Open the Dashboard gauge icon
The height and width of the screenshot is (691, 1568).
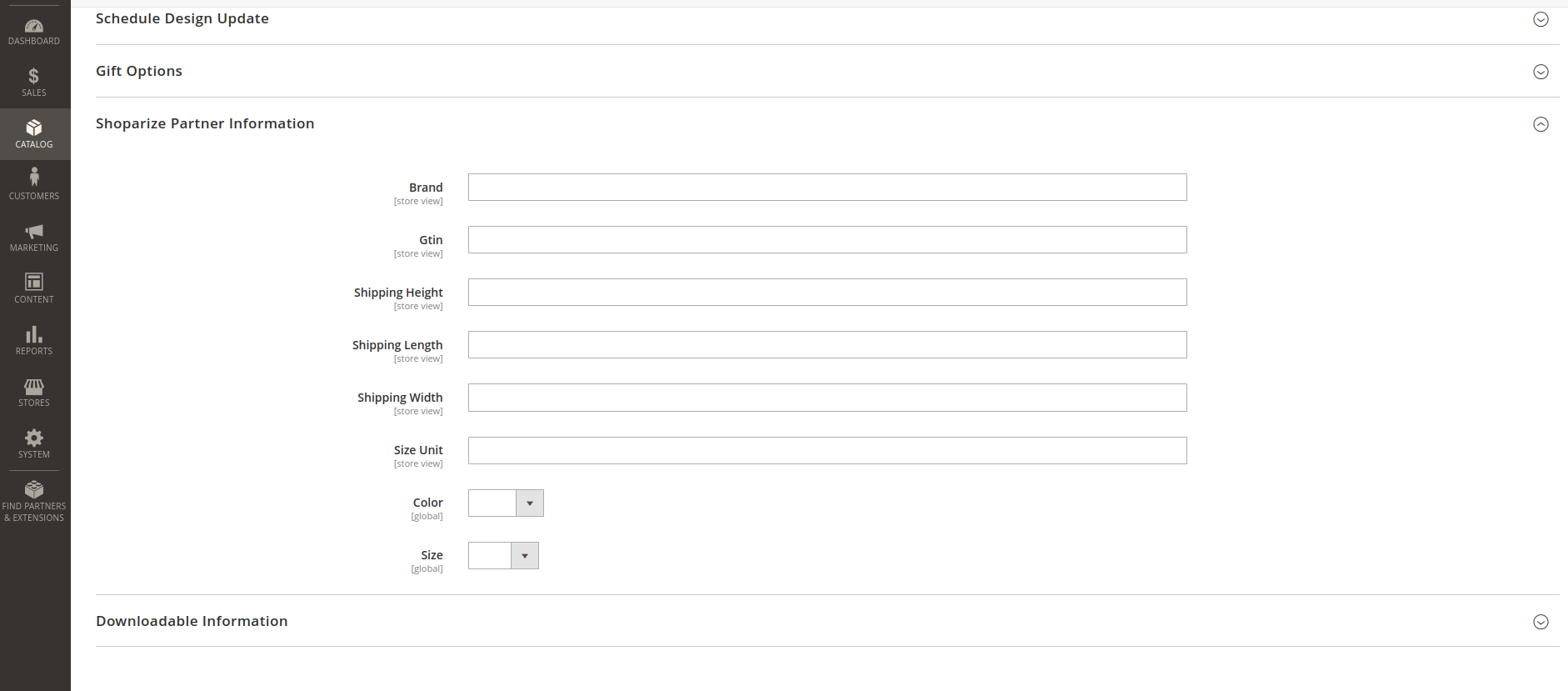coord(34,27)
